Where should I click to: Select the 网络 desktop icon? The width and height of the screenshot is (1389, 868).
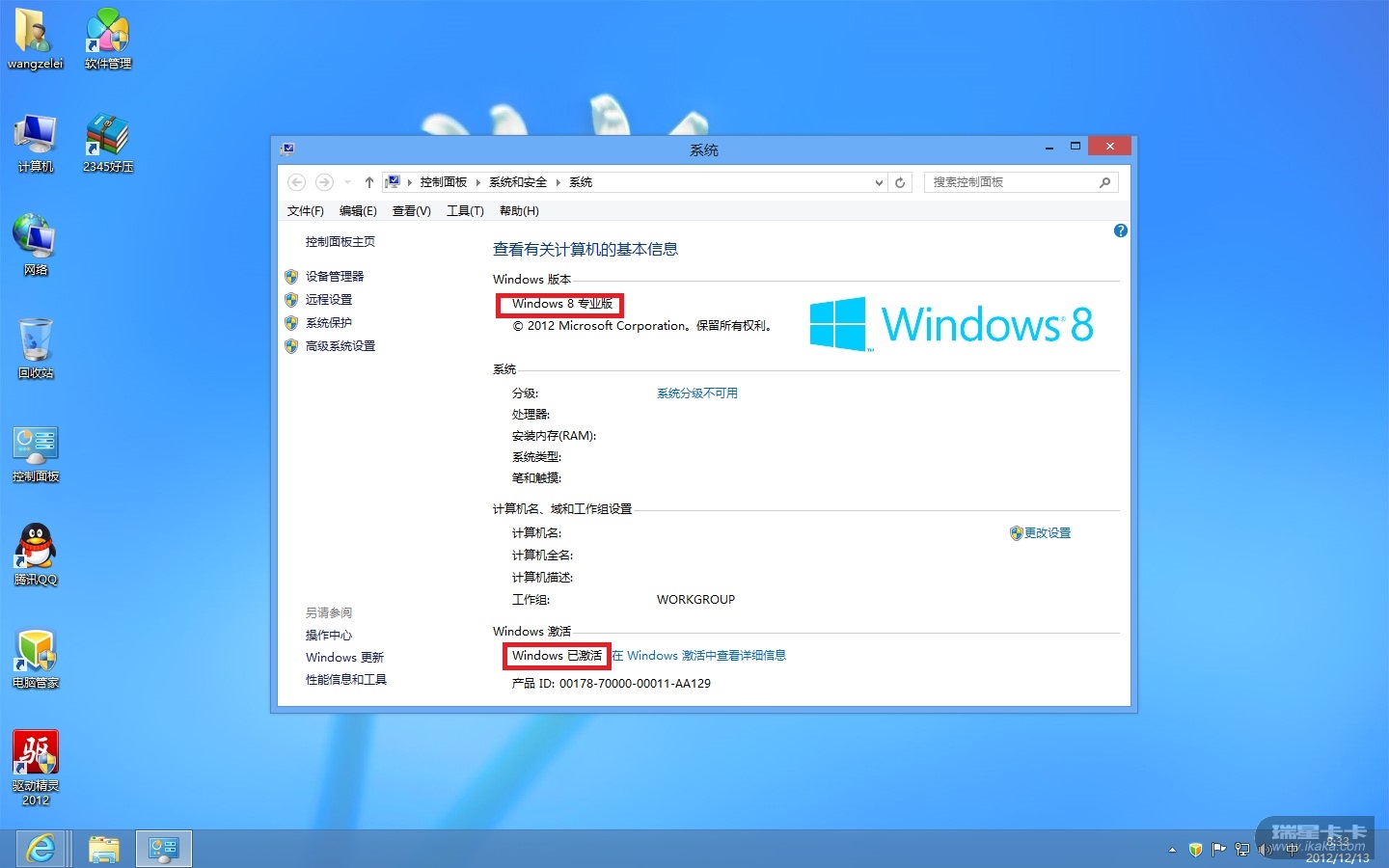click(x=35, y=246)
